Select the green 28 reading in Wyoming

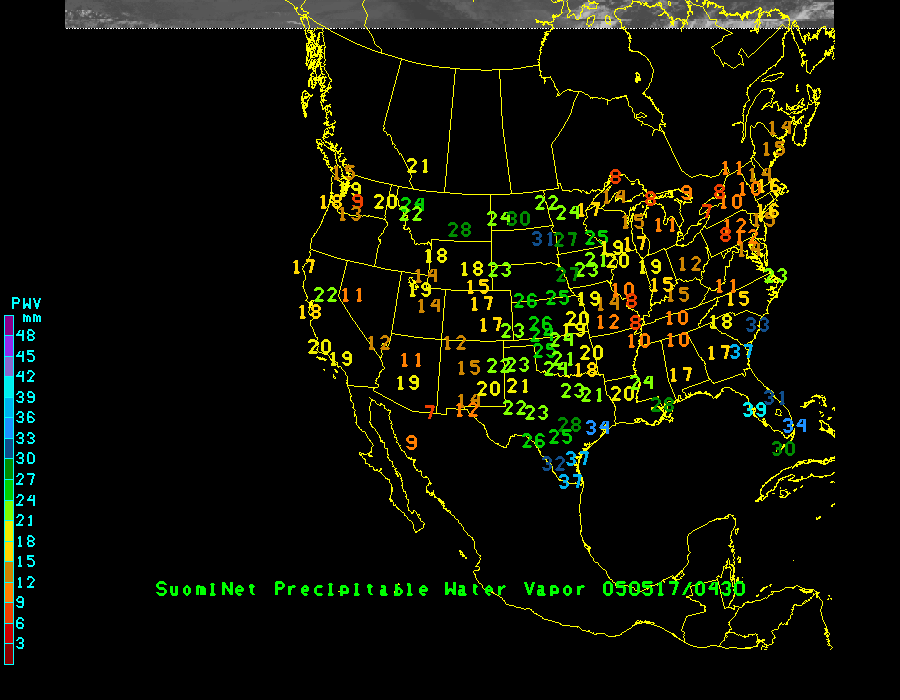459,230
